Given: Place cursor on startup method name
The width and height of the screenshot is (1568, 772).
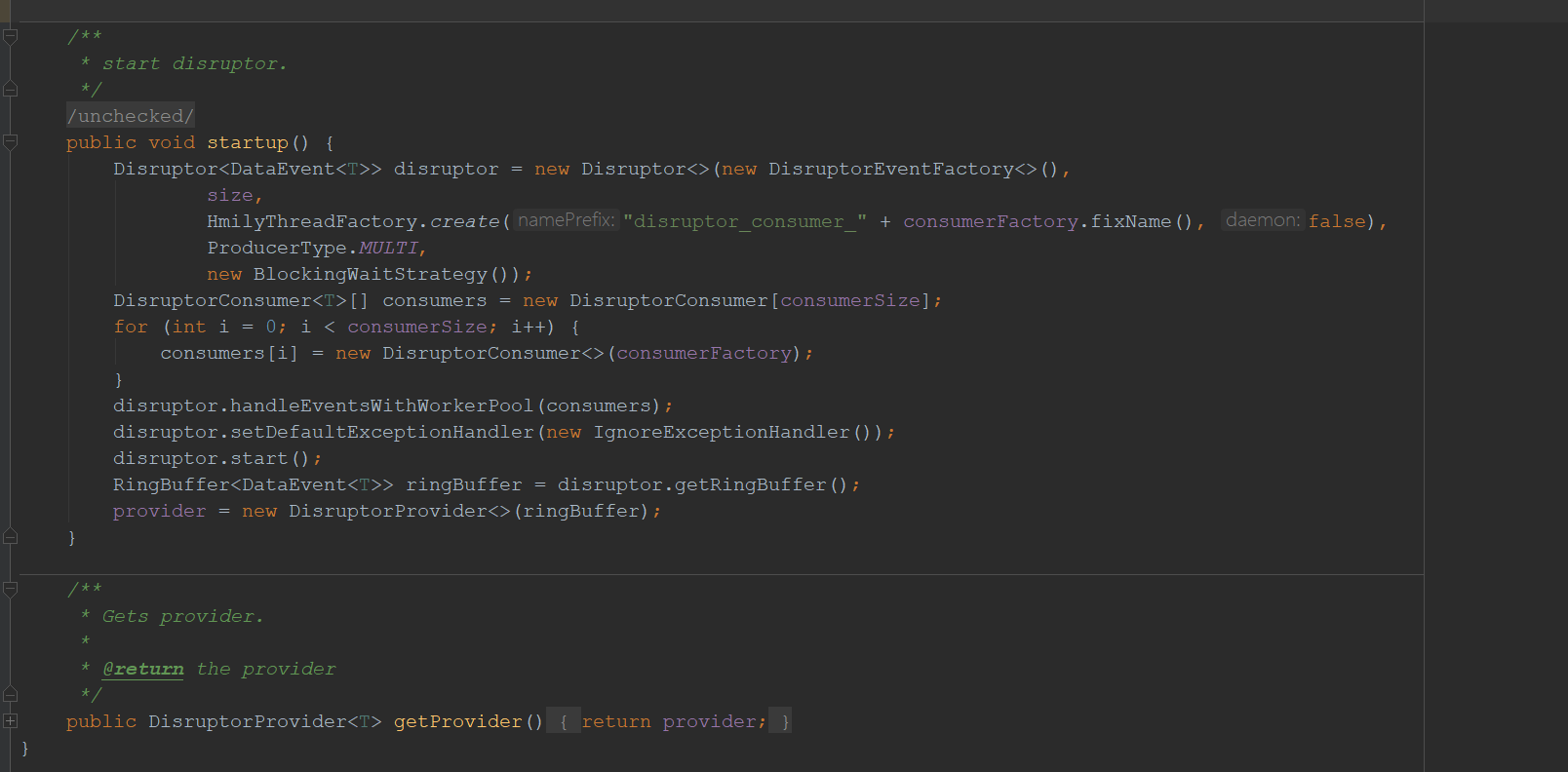Looking at the screenshot, I should (x=248, y=142).
